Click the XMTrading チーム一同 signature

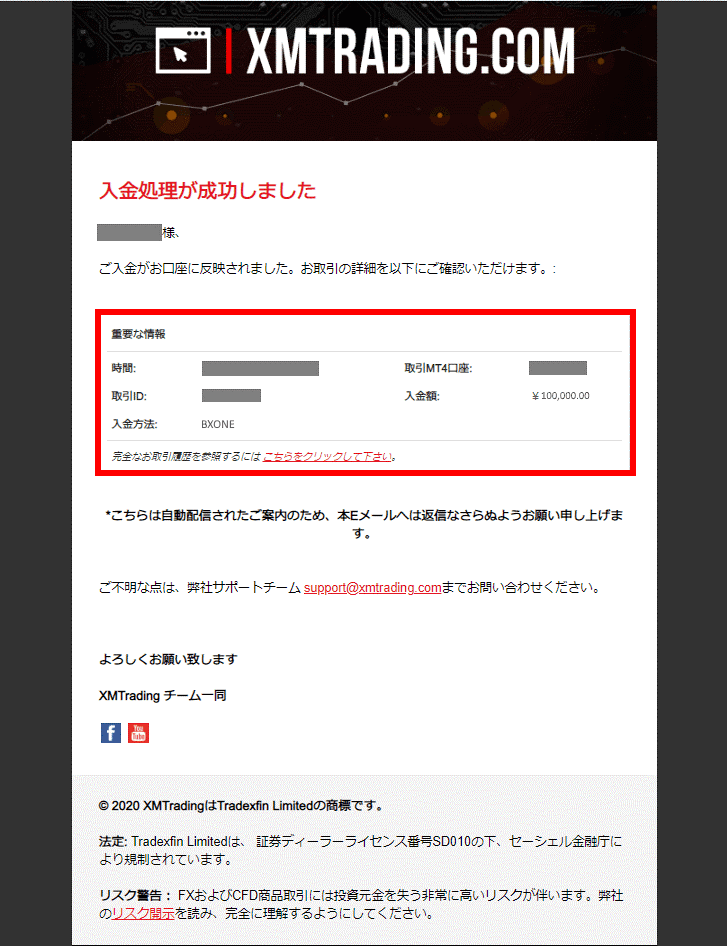(162, 696)
